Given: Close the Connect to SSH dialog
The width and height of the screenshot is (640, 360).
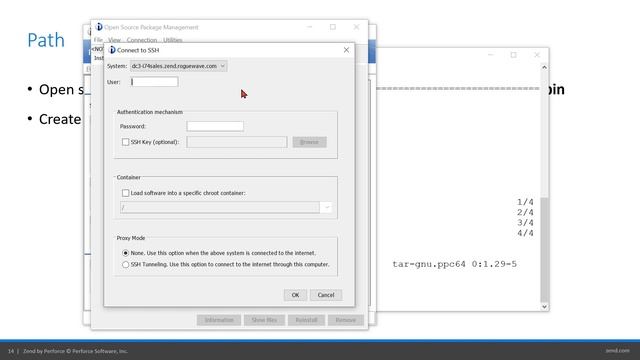Looking at the screenshot, I should point(346,50).
